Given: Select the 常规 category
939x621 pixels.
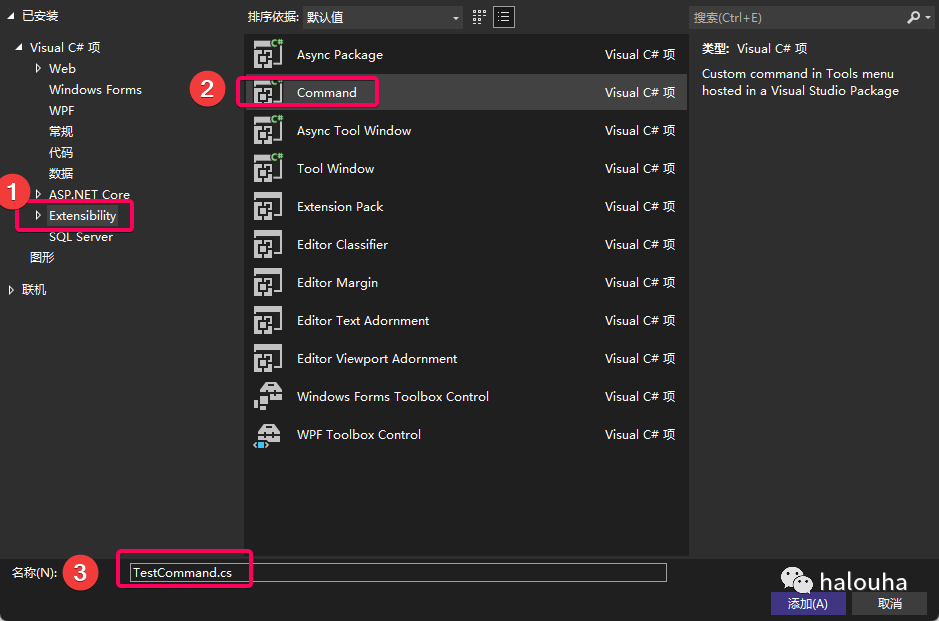Looking at the screenshot, I should point(61,131).
